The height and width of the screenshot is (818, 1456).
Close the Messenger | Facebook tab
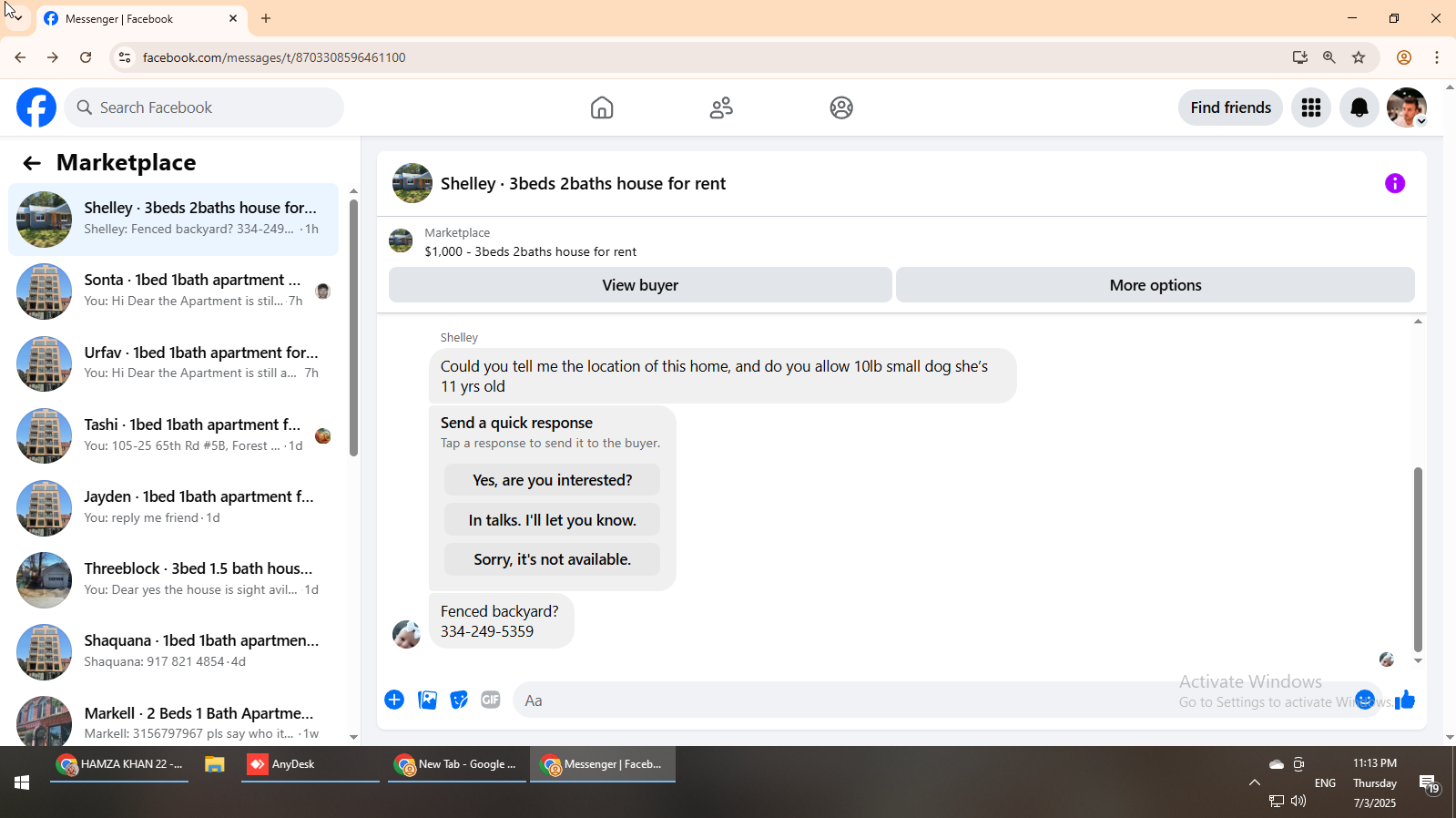(x=233, y=18)
